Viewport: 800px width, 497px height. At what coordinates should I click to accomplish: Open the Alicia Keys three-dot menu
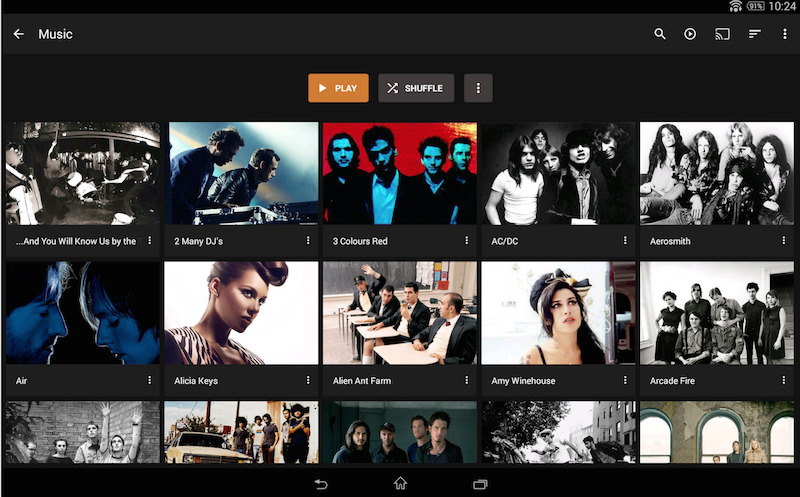point(308,380)
